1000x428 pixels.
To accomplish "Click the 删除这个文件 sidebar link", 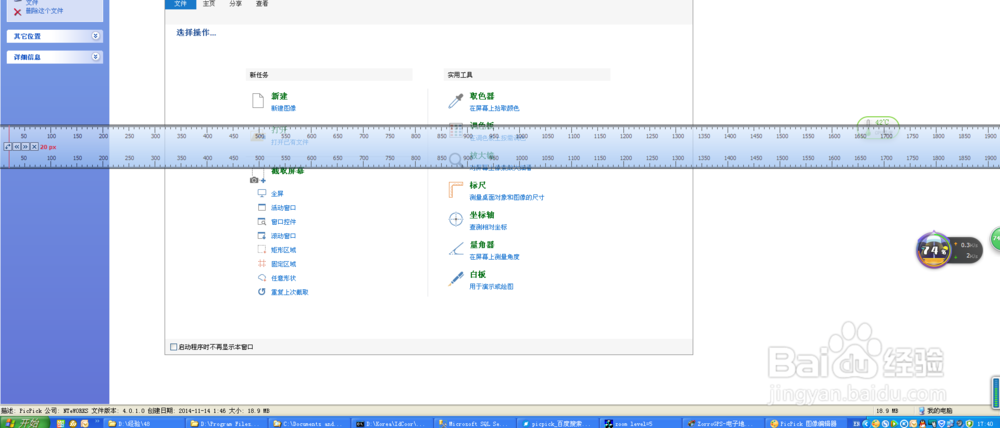I will tap(45, 11).
